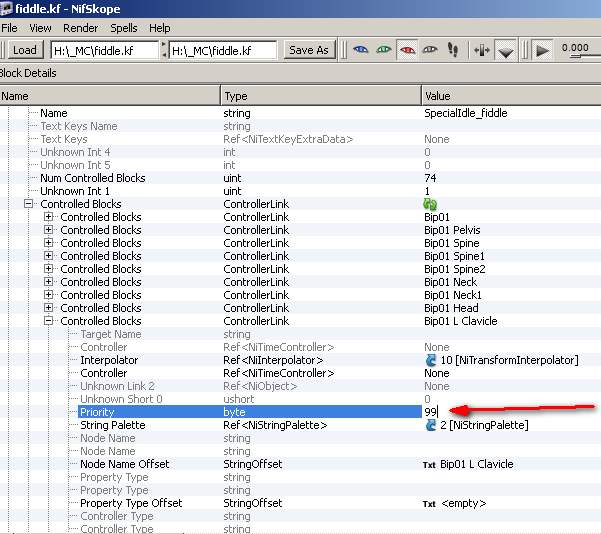Expand the Bip01 Spine Controlled Blocks row

tap(48, 243)
